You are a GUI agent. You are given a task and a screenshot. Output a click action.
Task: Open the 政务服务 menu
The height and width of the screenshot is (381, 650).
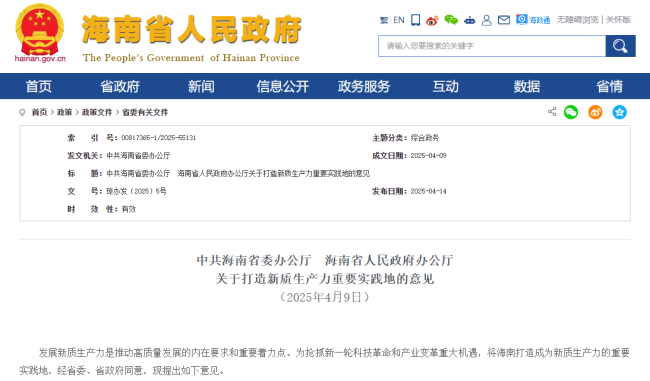(364, 86)
